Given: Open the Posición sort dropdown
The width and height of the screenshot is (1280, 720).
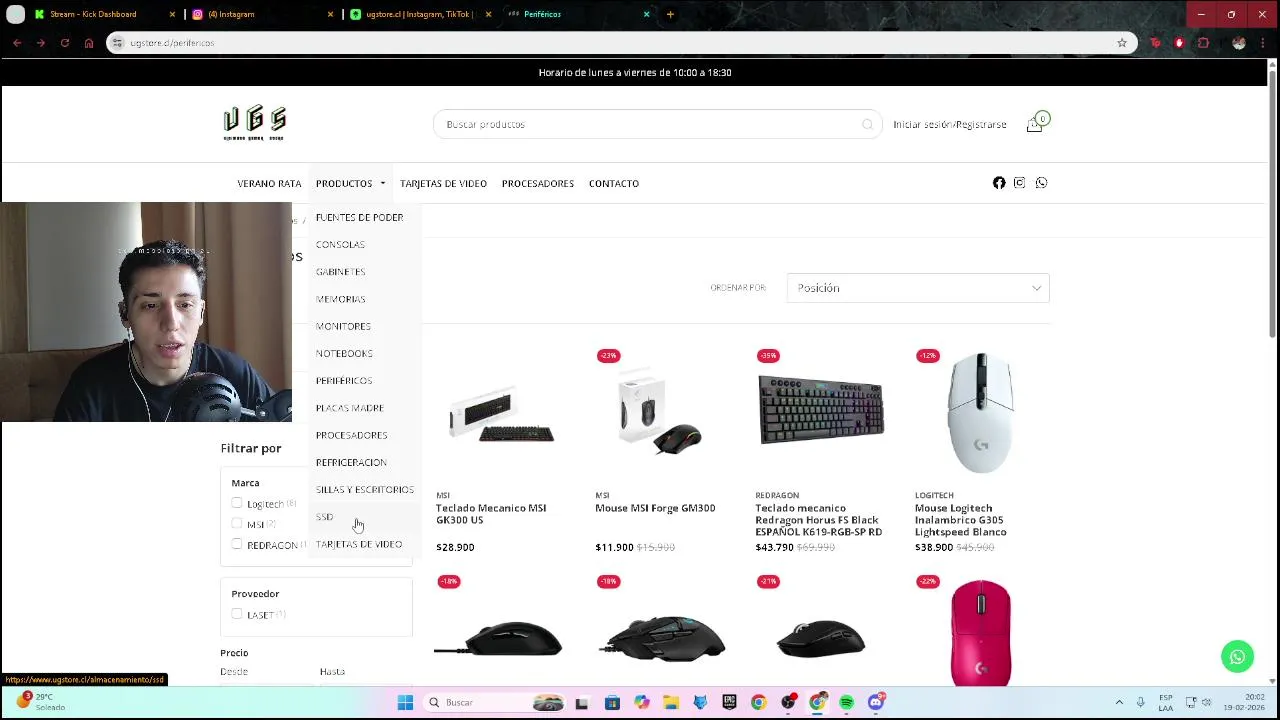Looking at the screenshot, I should click(918, 288).
